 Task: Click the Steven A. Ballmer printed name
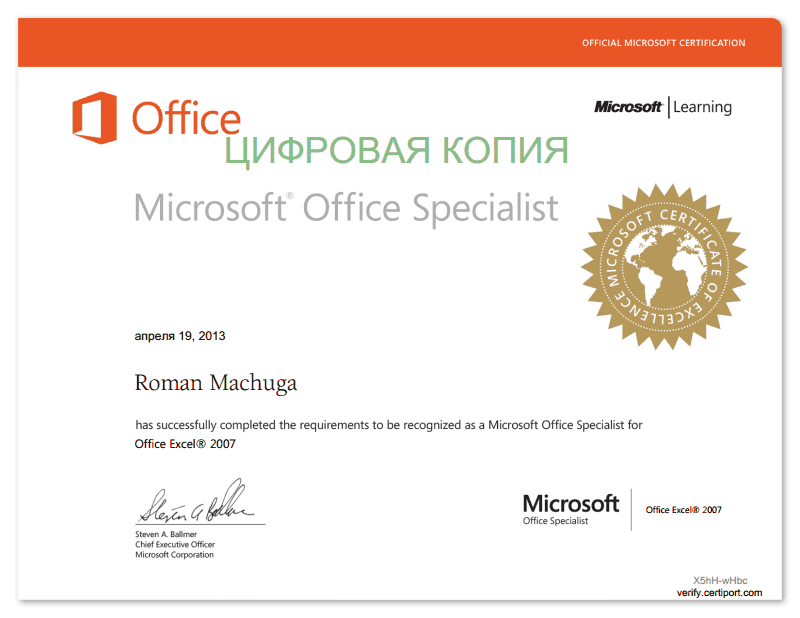[166, 534]
